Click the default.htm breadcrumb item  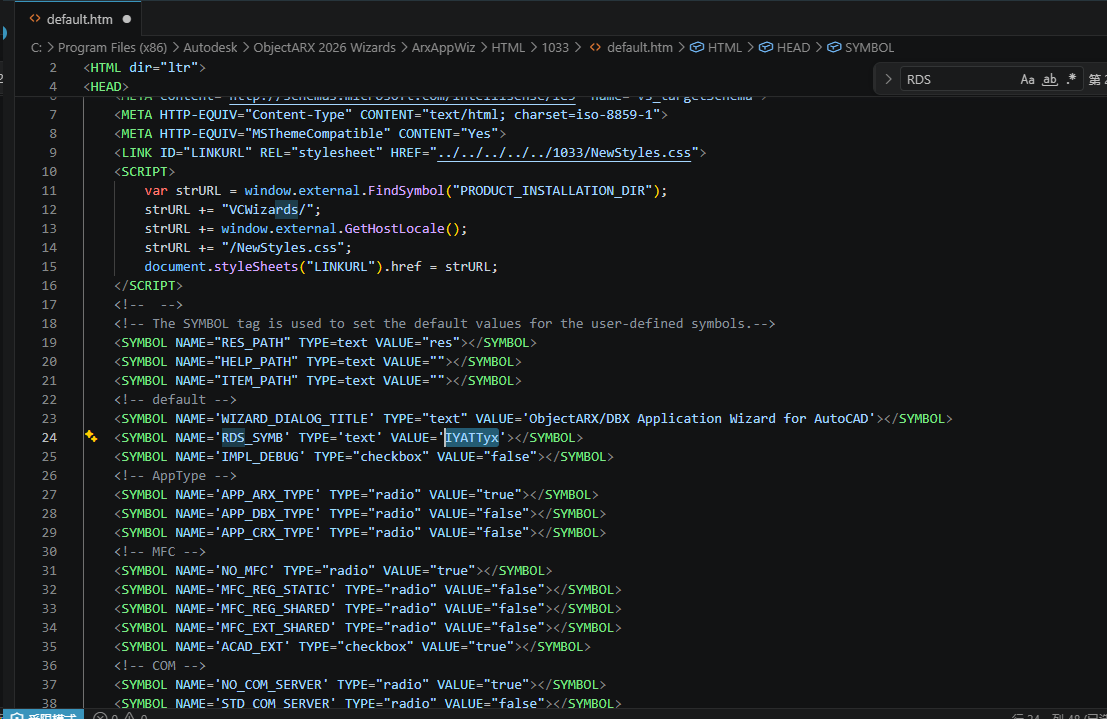click(x=640, y=47)
